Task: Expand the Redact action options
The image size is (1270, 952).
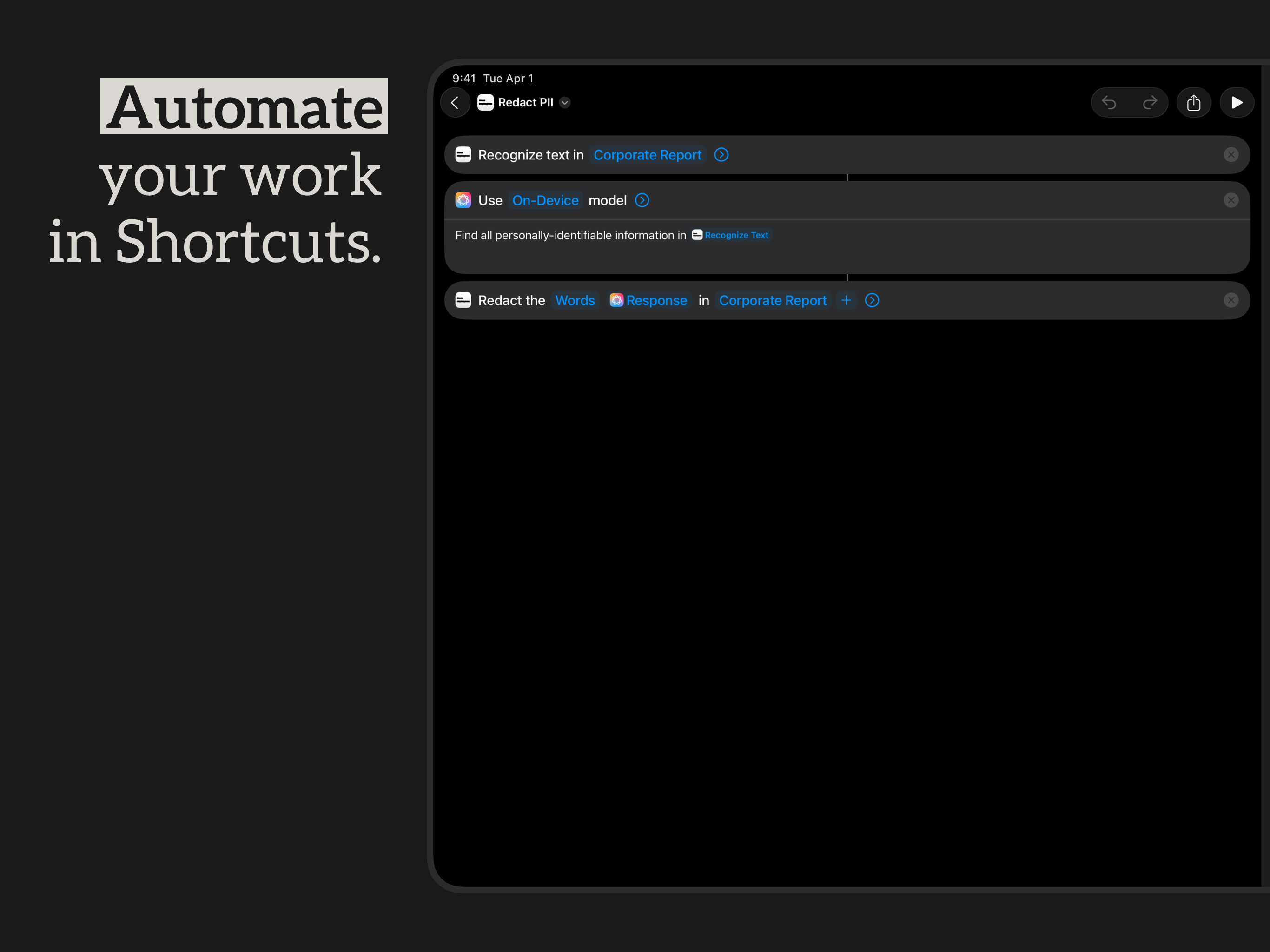Action: click(872, 300)
